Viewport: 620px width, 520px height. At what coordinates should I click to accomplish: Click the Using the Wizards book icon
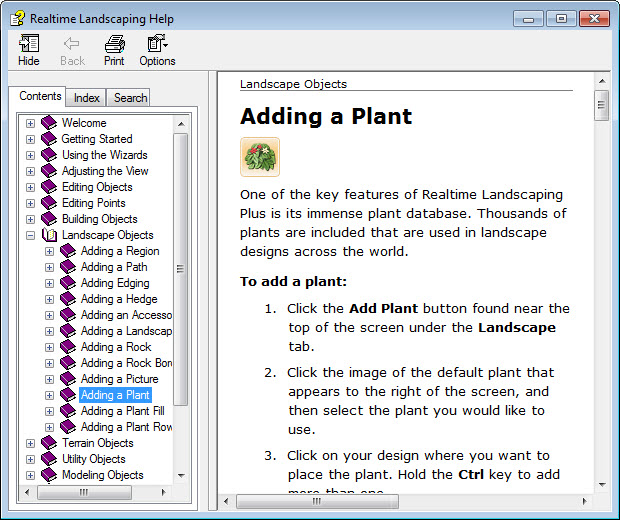(x=49, y=155)
